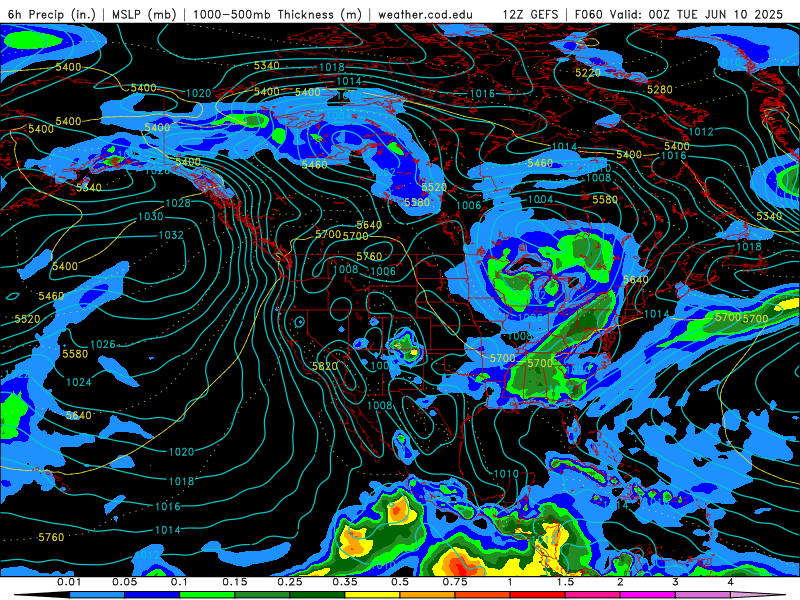Click the 1024 isobar label

(x=79, y=382)
